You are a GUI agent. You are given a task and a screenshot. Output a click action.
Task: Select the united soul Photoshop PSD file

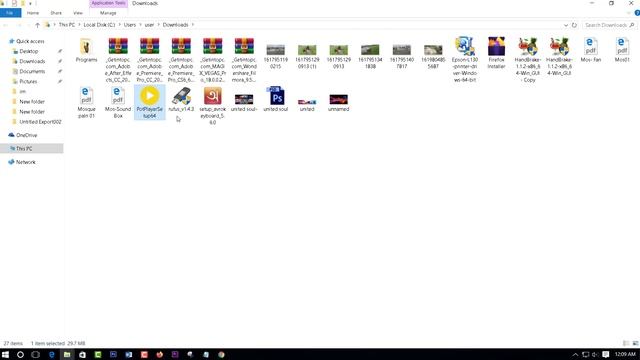tap(276, 99)
